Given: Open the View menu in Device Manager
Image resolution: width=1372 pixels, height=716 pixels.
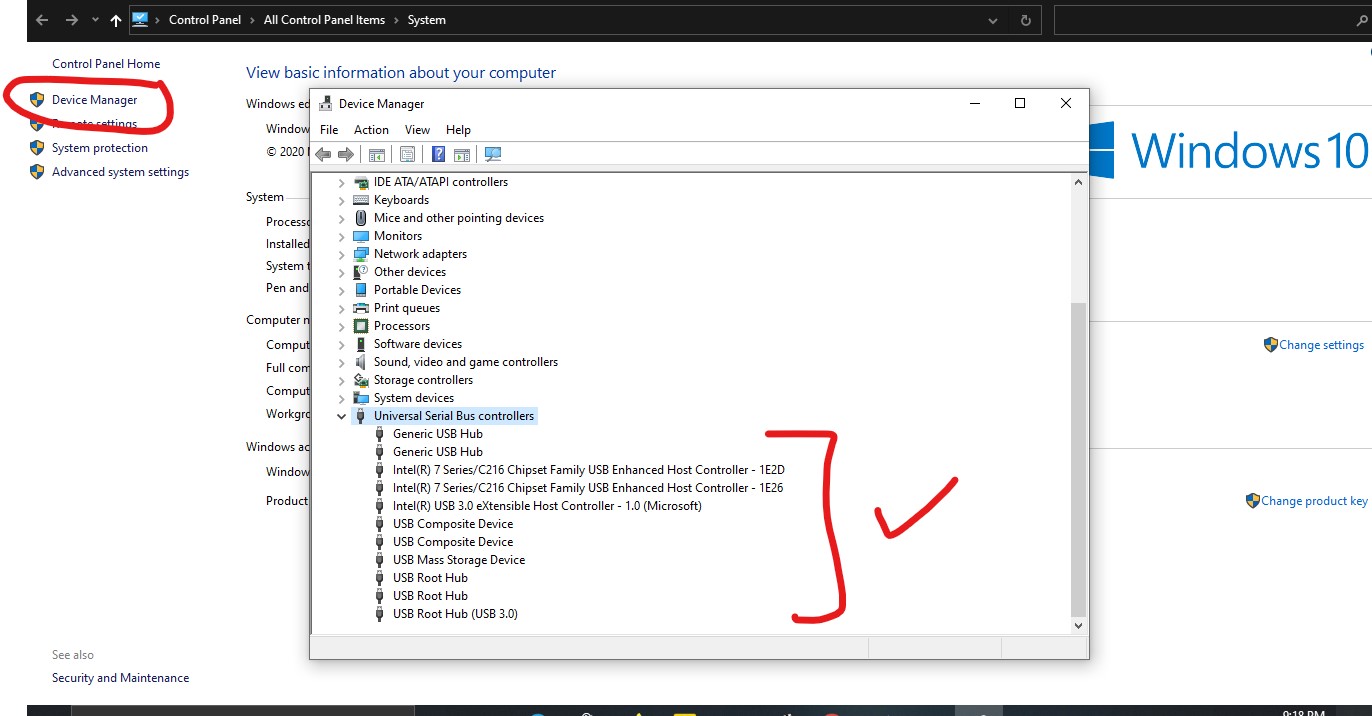Looking at the screenshot, I should [x=417, y=130].
